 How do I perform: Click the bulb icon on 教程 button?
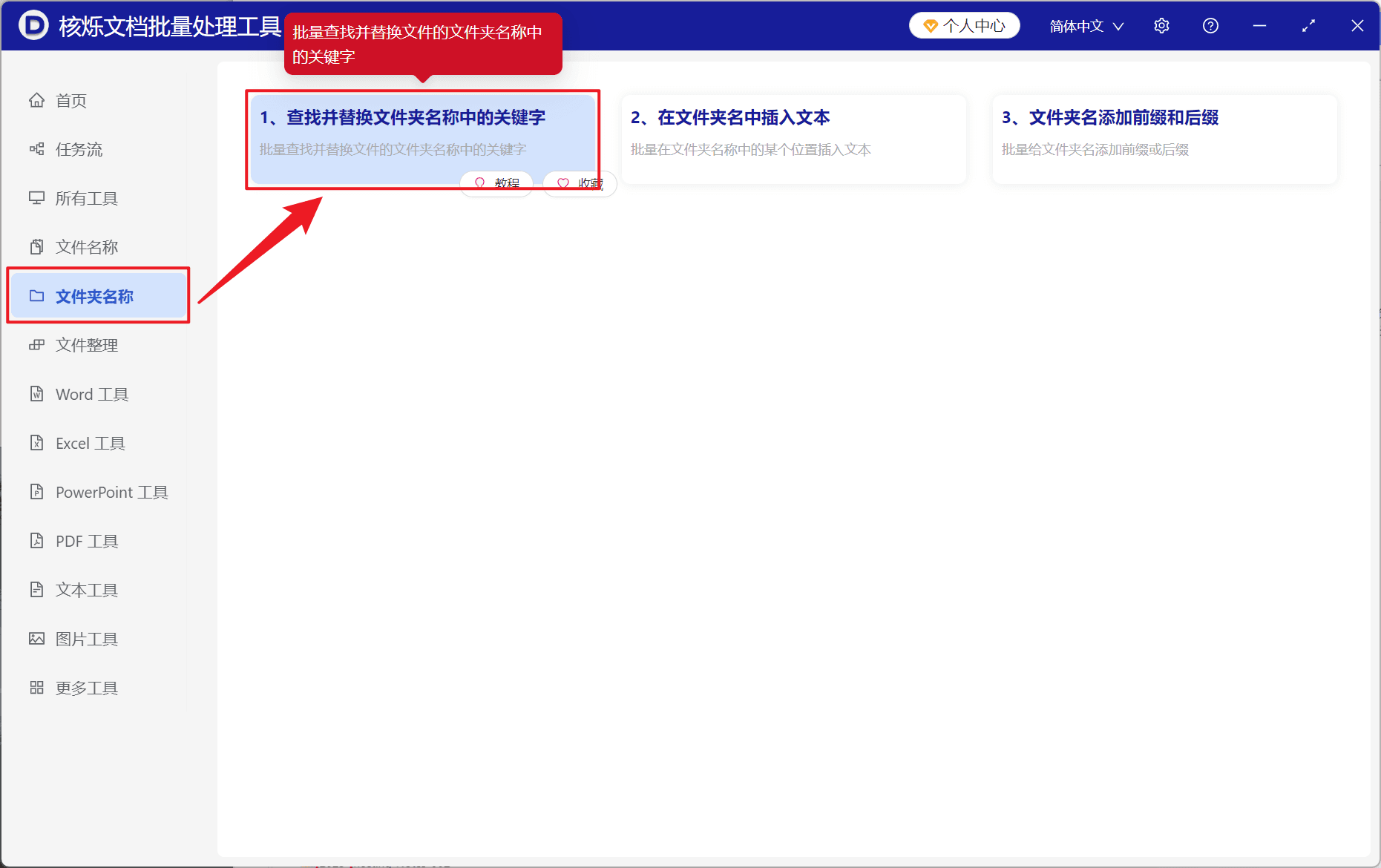click(x=479, y=183)
